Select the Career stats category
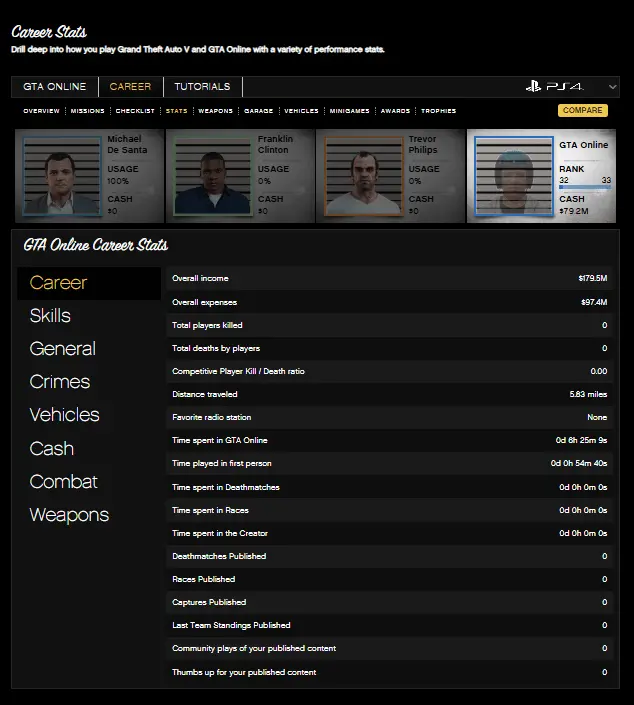Screen dimensions: 634x705 click(89, 283)
